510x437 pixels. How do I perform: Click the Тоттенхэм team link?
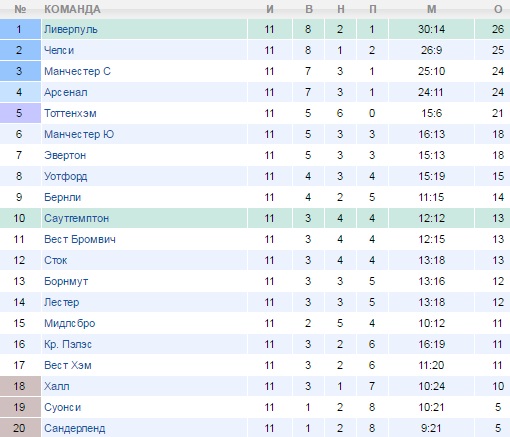coord(70,113)
